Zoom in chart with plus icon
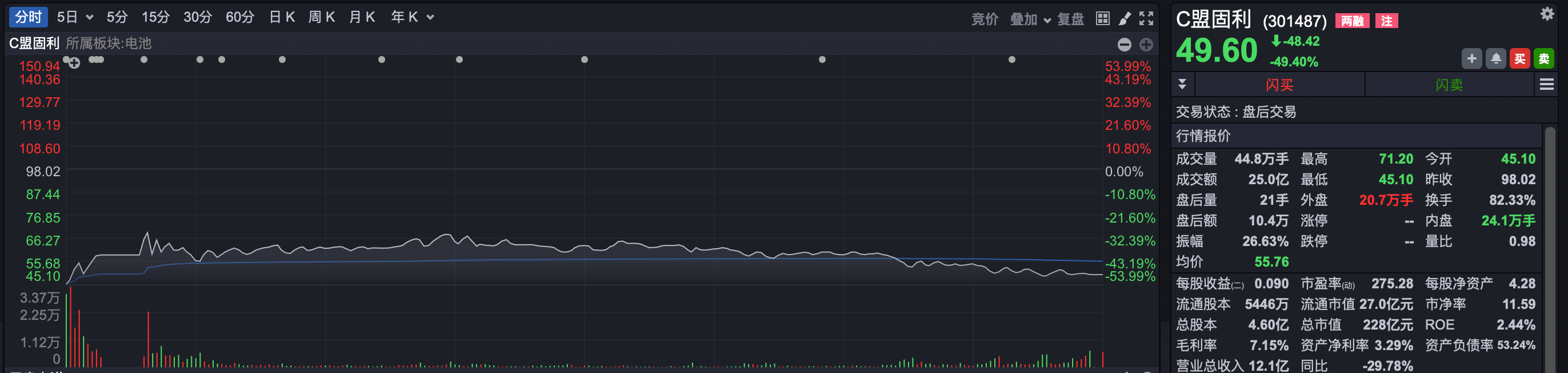The width and height of the screenshot is (1568, 373). 1146,45
